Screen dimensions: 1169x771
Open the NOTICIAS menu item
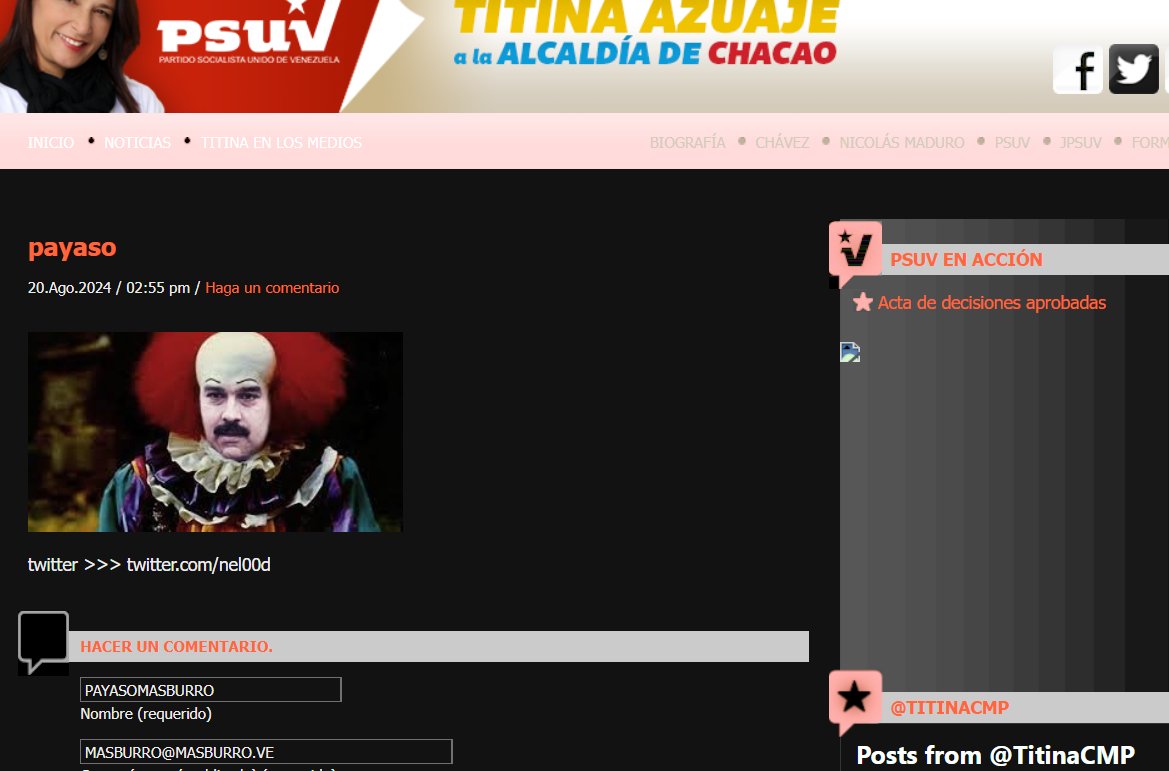tap(137, 142)
